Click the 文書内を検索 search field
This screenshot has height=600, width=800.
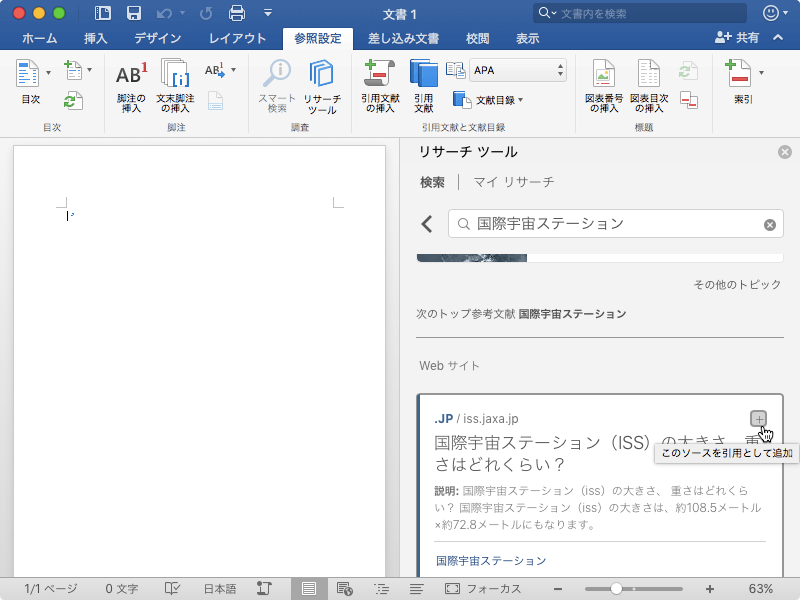pyautogui.click(x=640, y=13)
